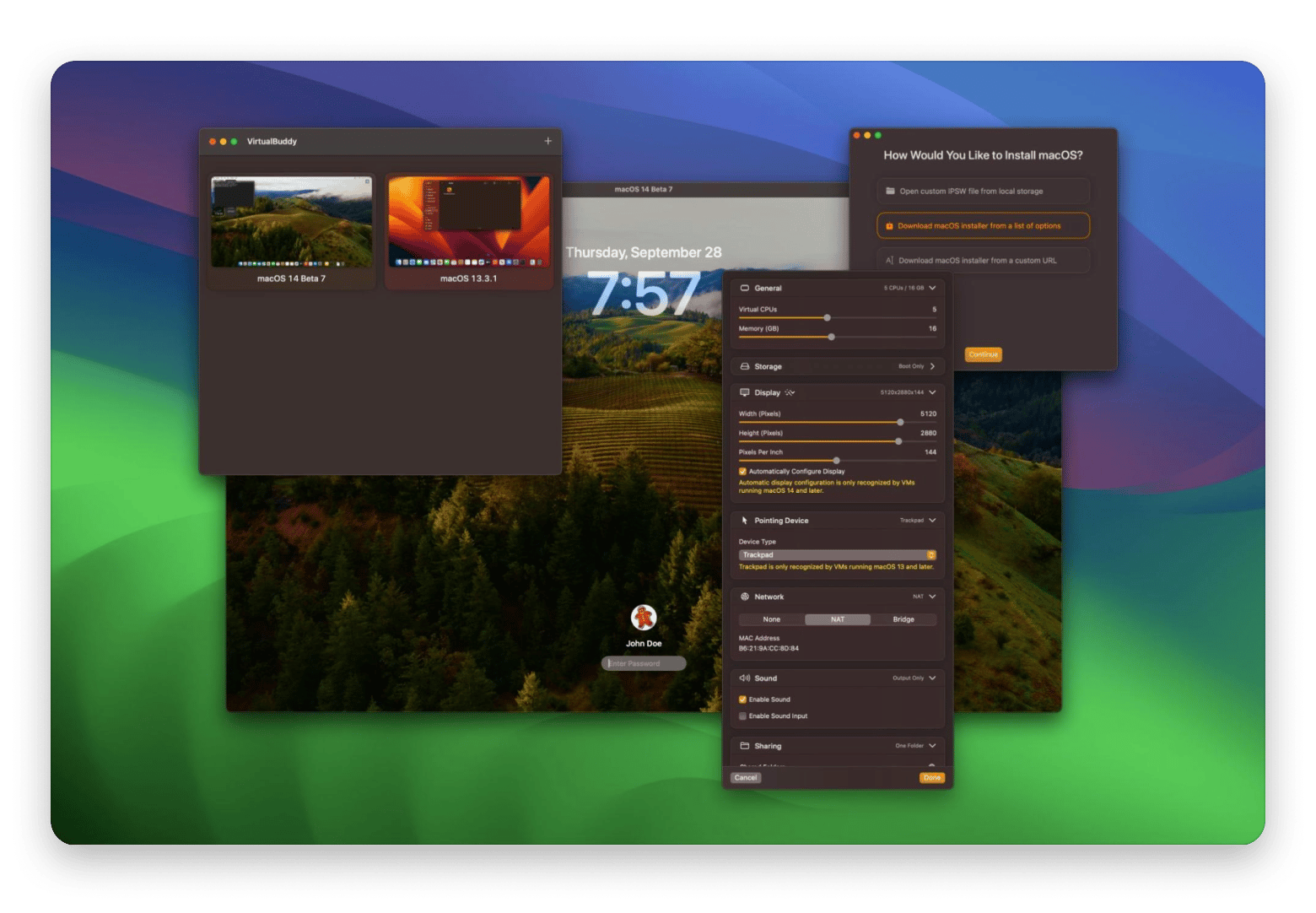1316x913 pixels.
Task: Add a new virtual machine with plus icon
Action: 547,141
